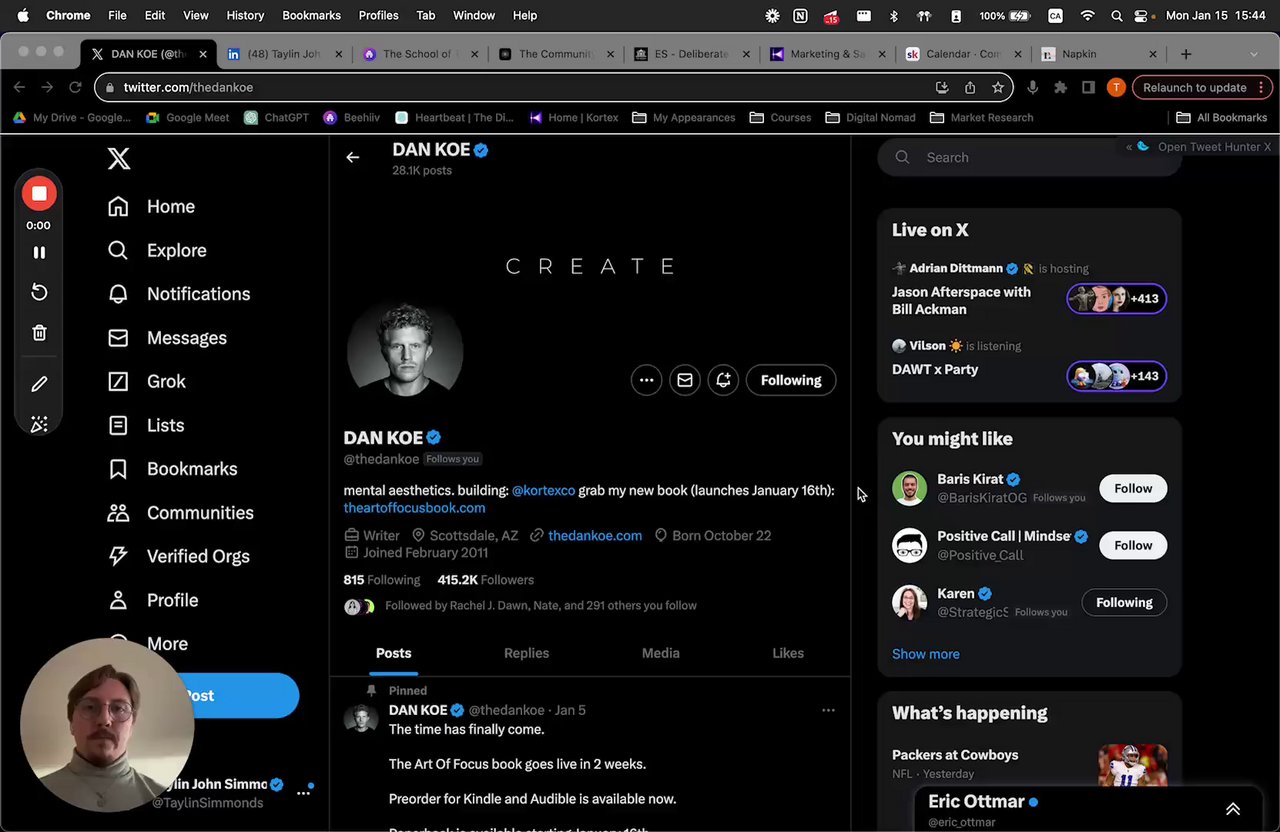Viewport: 1280px width, 832px height.
Task: Open Grok in the sidebar
Action: click(146, 381)
